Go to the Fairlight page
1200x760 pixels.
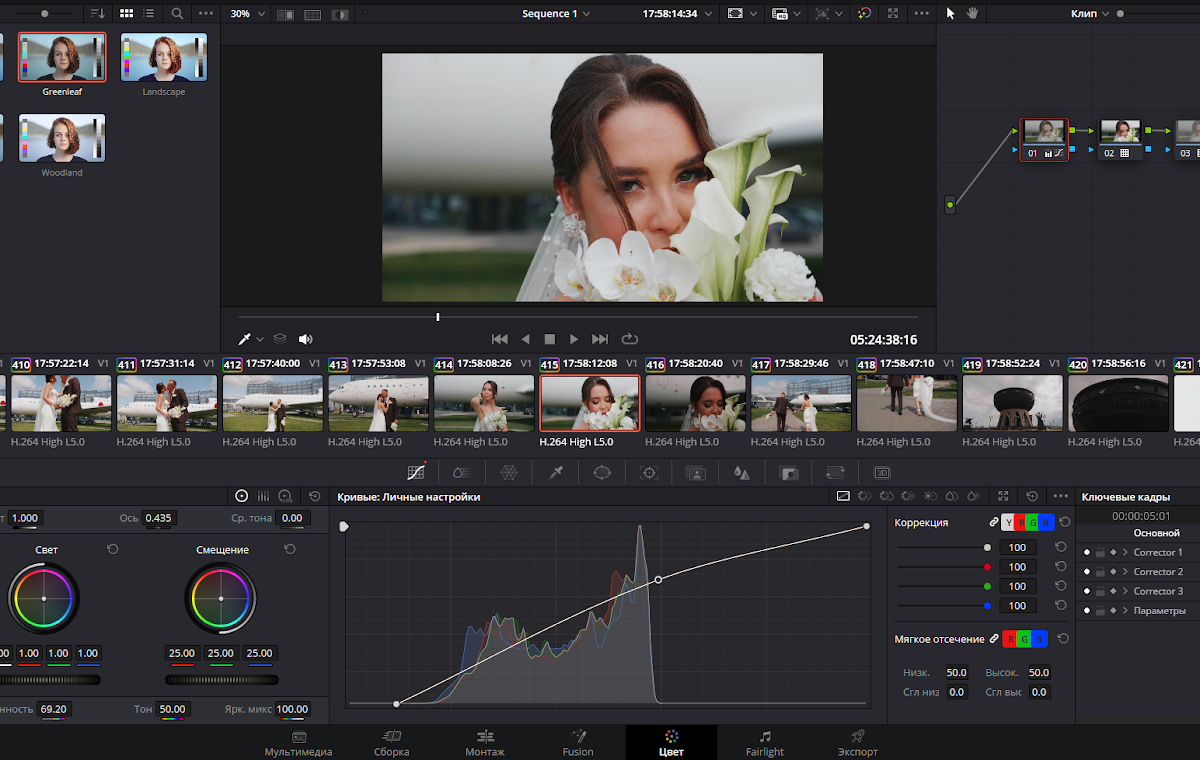765,743
